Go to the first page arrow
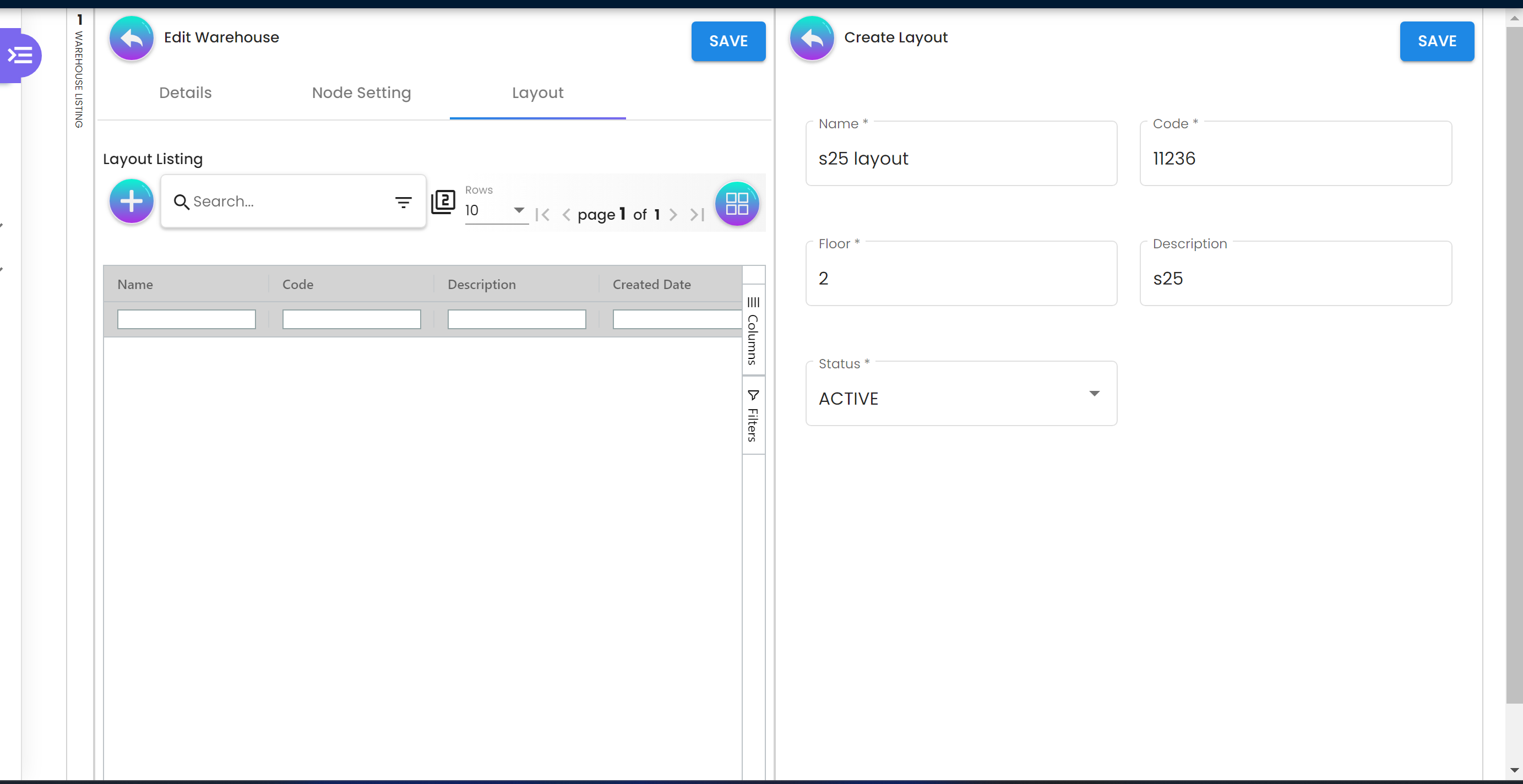The image size is (1523, 784). pyautogui.click(x=542, y=215)
